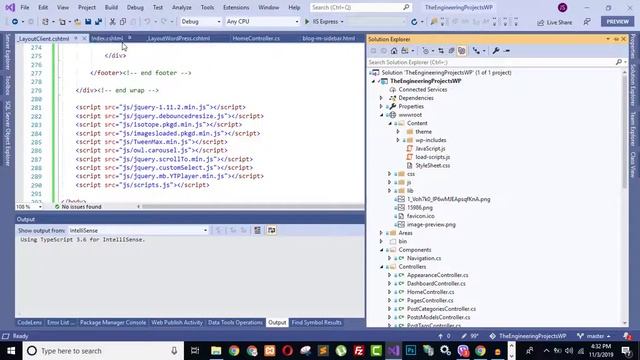Click No issues found indicator

point(78,207)
